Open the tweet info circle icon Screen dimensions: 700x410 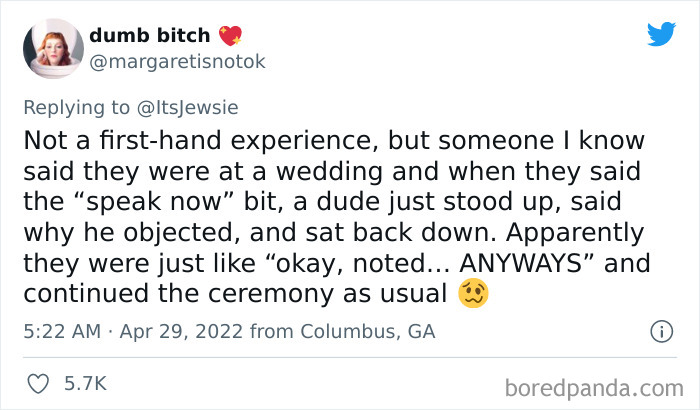coord(661,331)
